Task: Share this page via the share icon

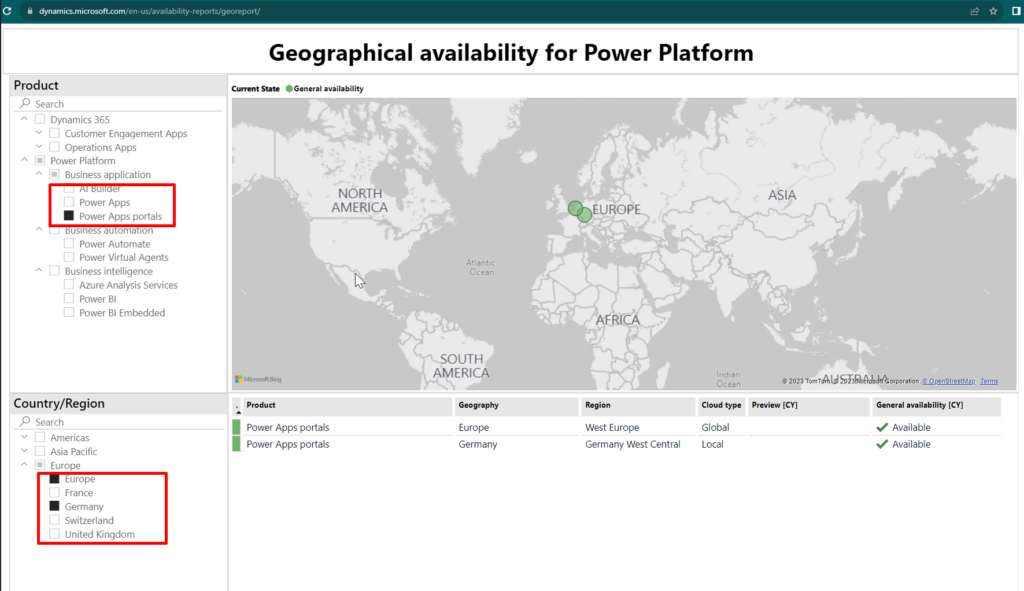Action: tap(974, 11)
